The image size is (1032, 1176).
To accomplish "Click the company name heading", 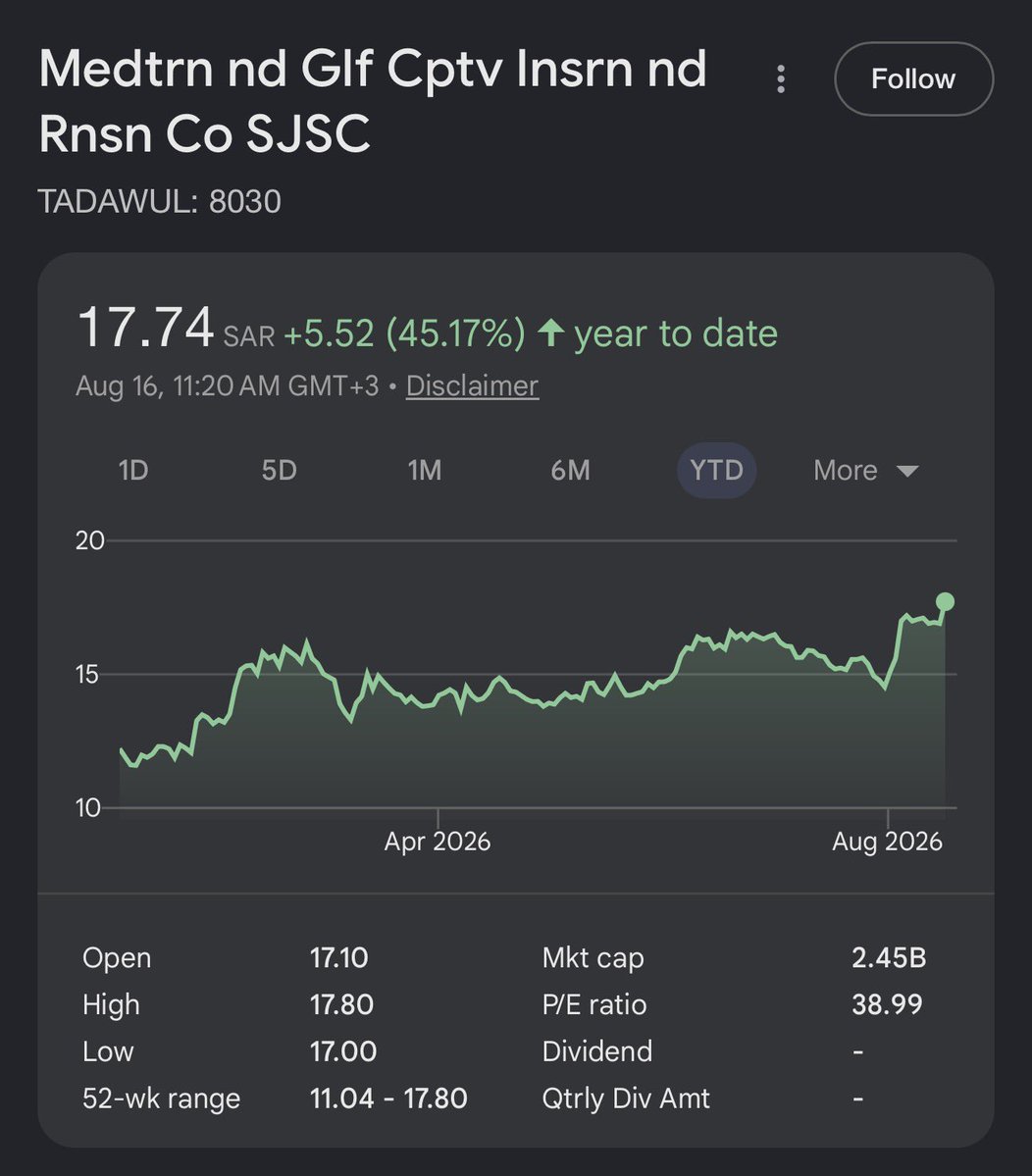I will pos(372,100).
